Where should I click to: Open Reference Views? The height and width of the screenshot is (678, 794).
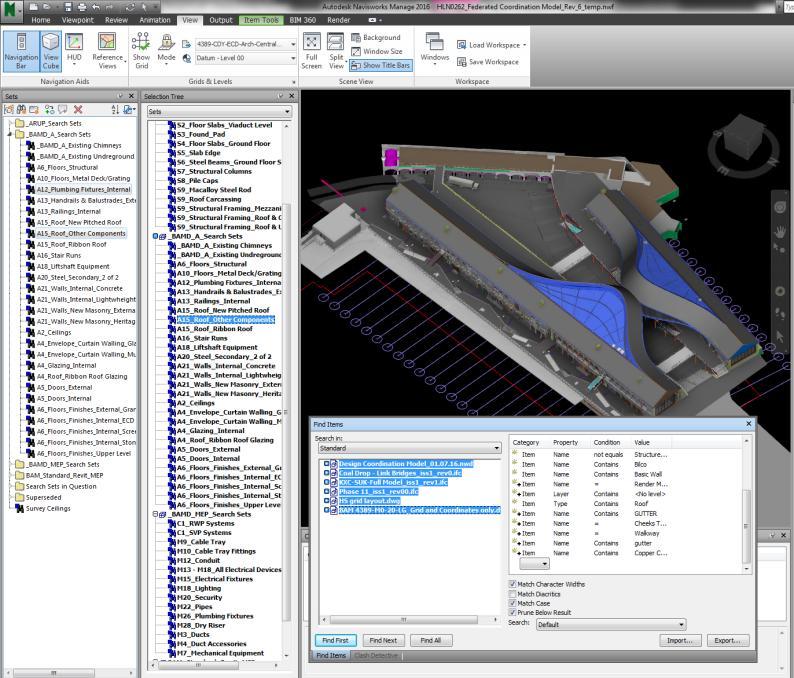click(107, 51)
